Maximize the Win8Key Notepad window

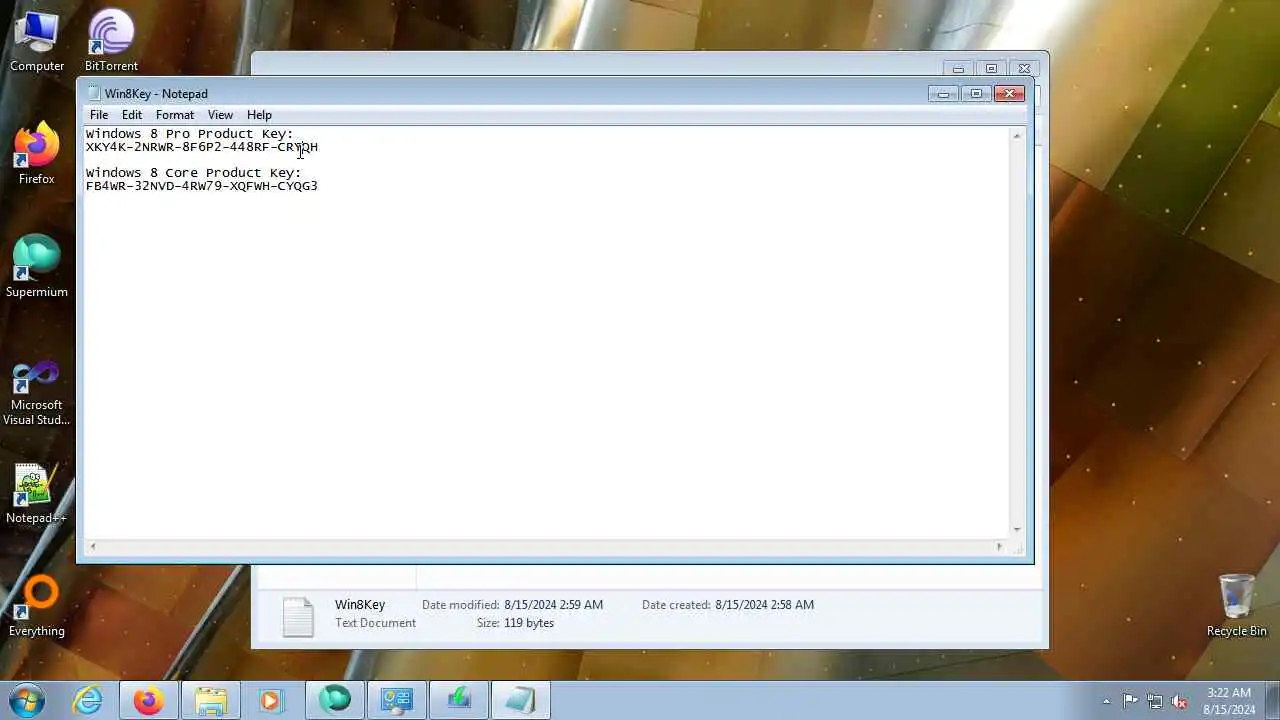pyautogui.click(x=976, y=94)
